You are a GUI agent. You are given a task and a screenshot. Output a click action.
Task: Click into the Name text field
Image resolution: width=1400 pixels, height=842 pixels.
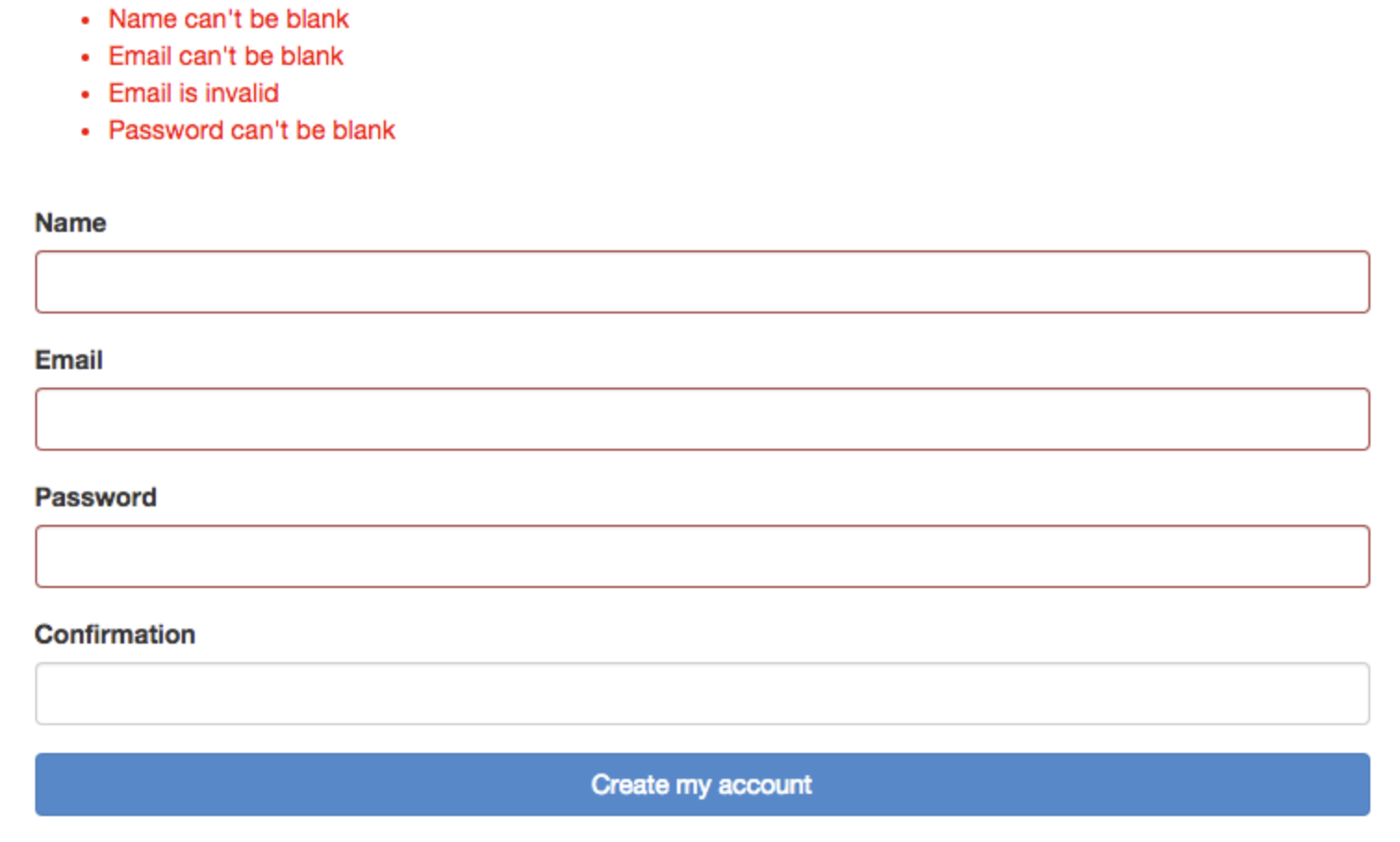[x=702, y=282]
